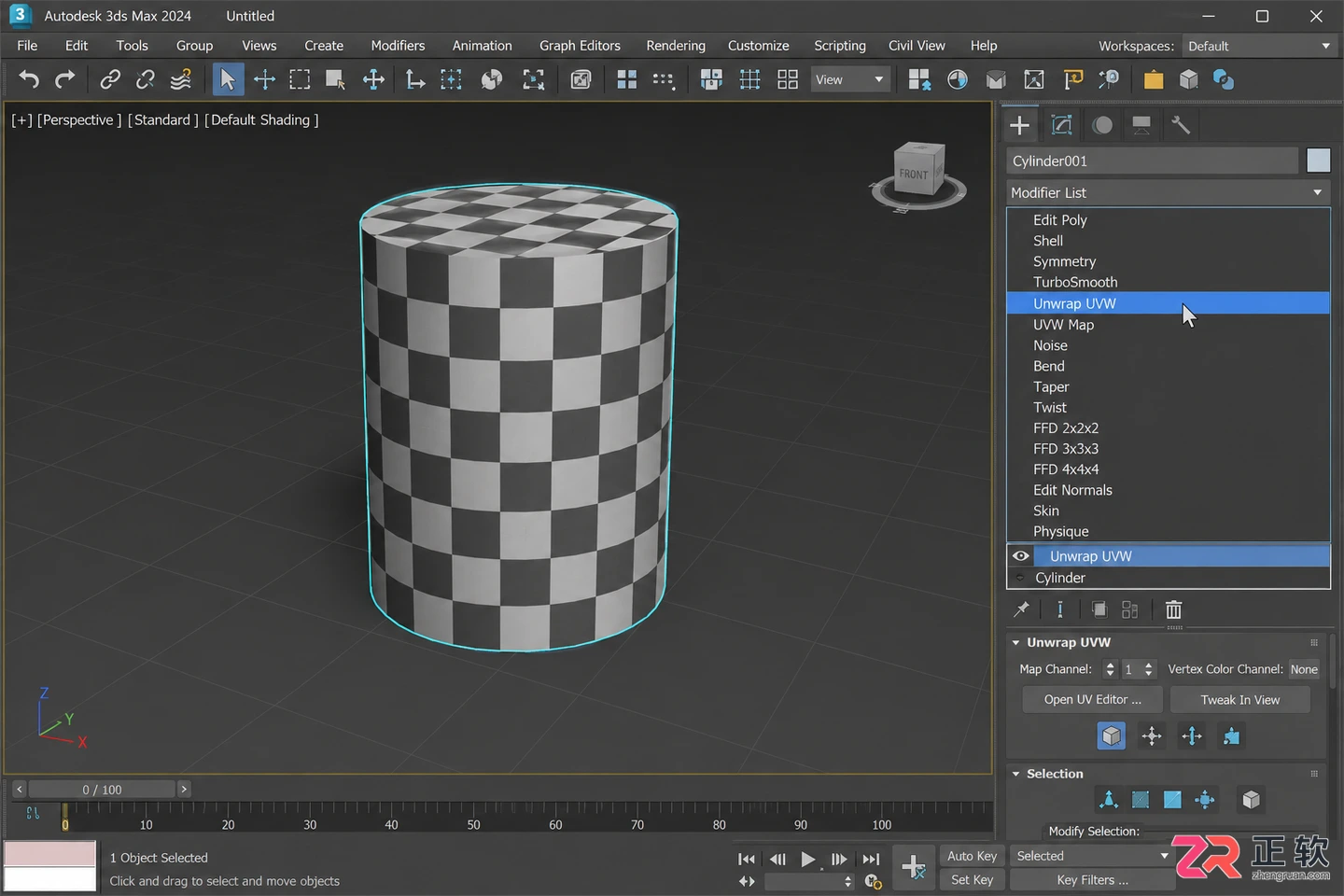Select Vertex sub-object mode icon

(1109, 800)
